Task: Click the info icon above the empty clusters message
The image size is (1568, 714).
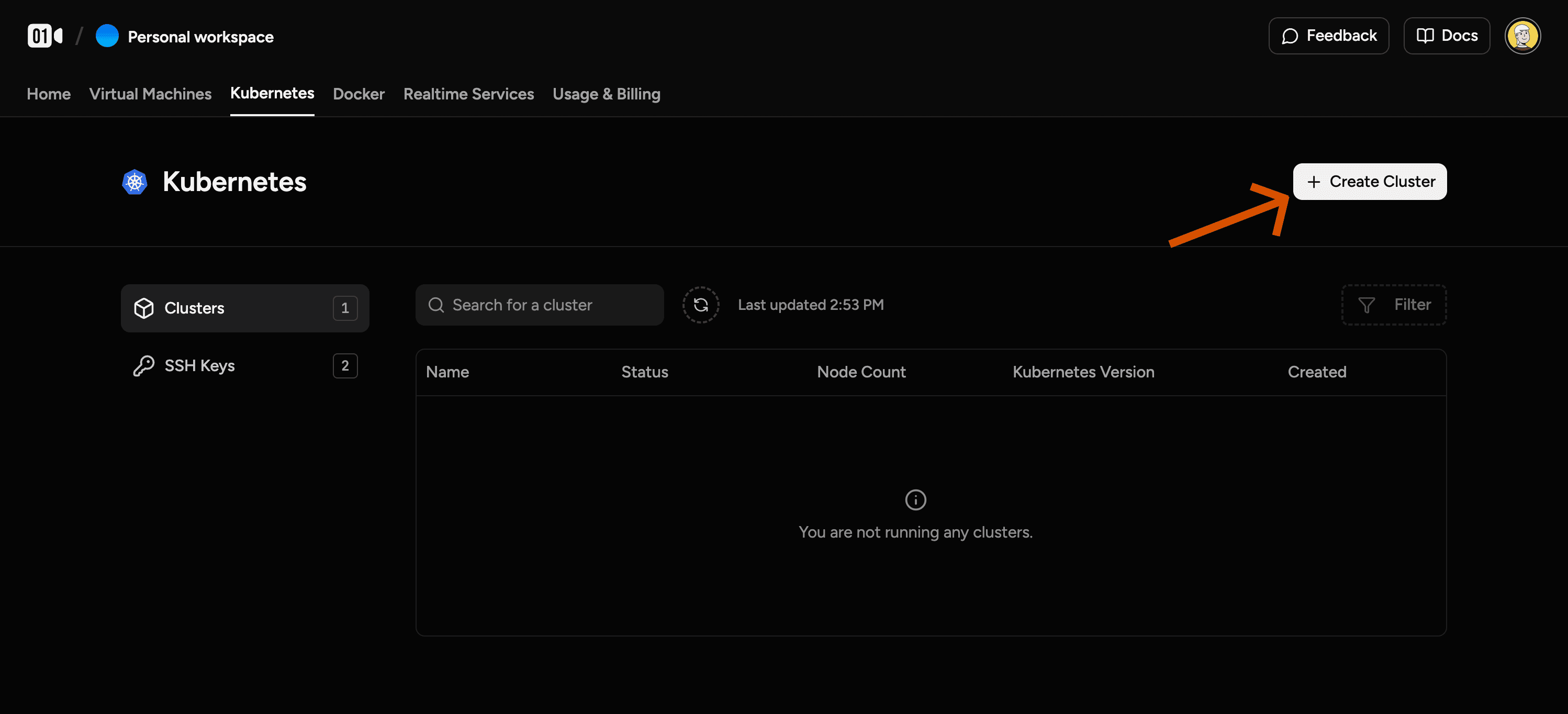Action: click(915, 499)
